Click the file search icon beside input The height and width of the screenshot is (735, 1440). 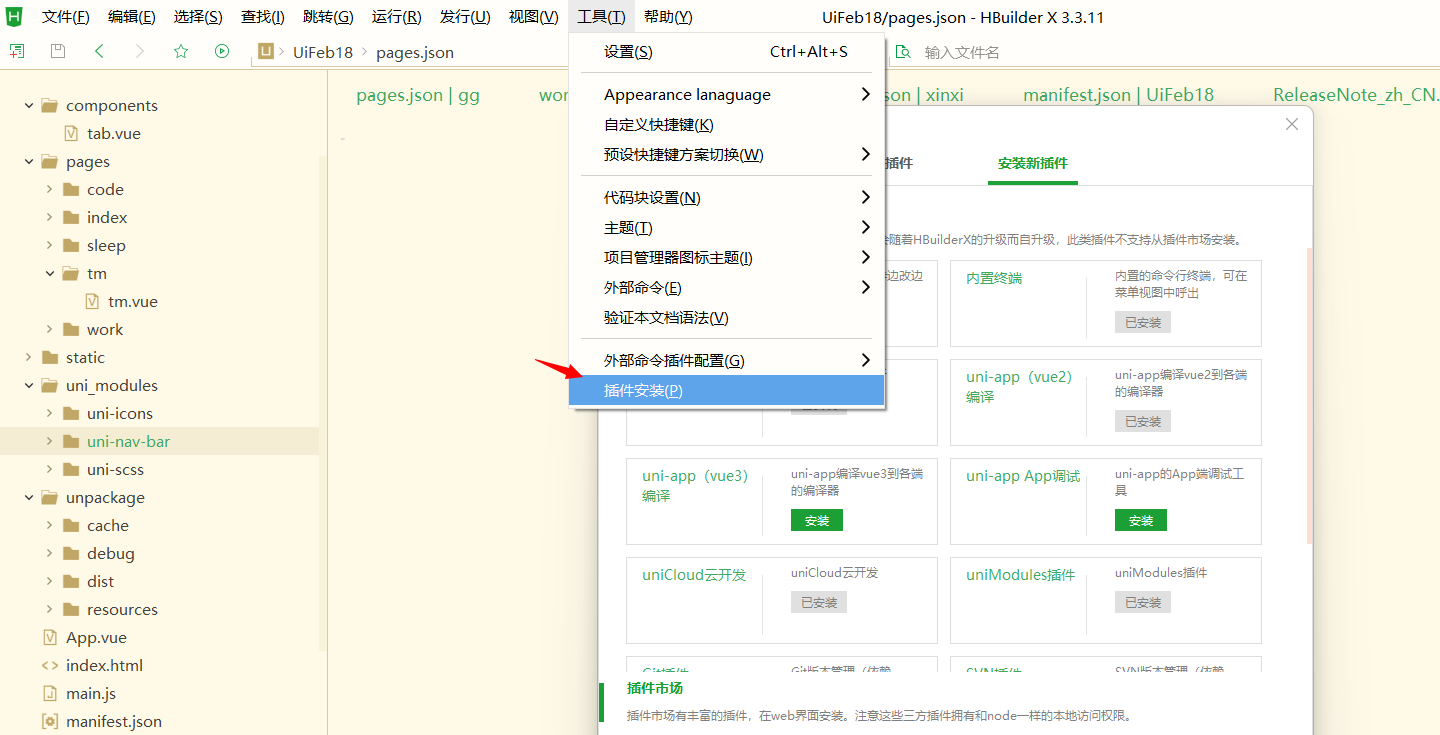[903, 52]
